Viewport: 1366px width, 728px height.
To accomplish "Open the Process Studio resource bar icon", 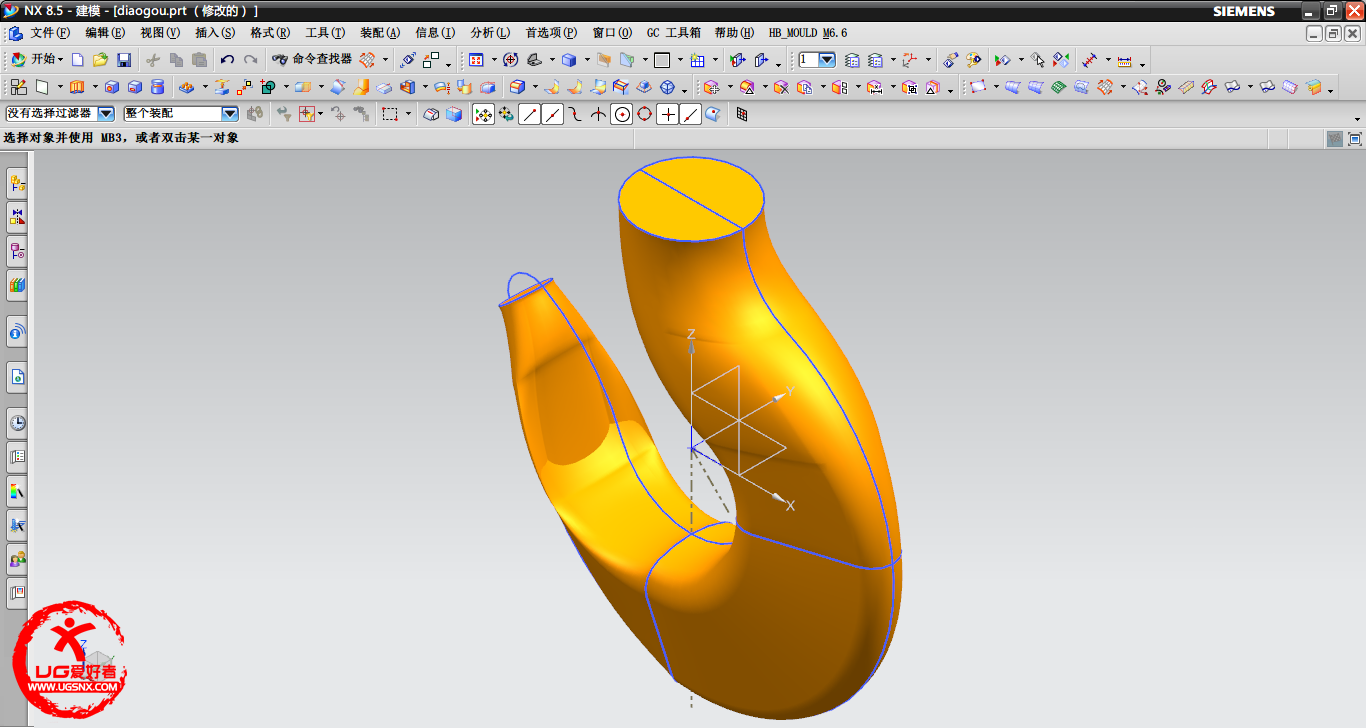I will click(17, 491).
